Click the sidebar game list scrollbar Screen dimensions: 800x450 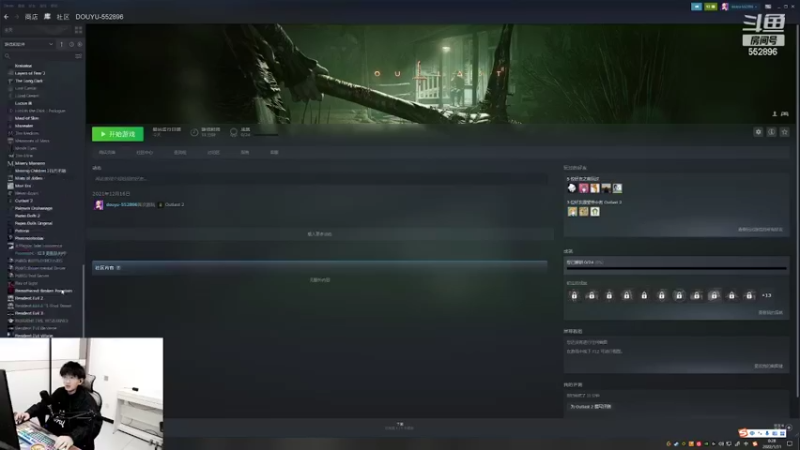[83, 301]
